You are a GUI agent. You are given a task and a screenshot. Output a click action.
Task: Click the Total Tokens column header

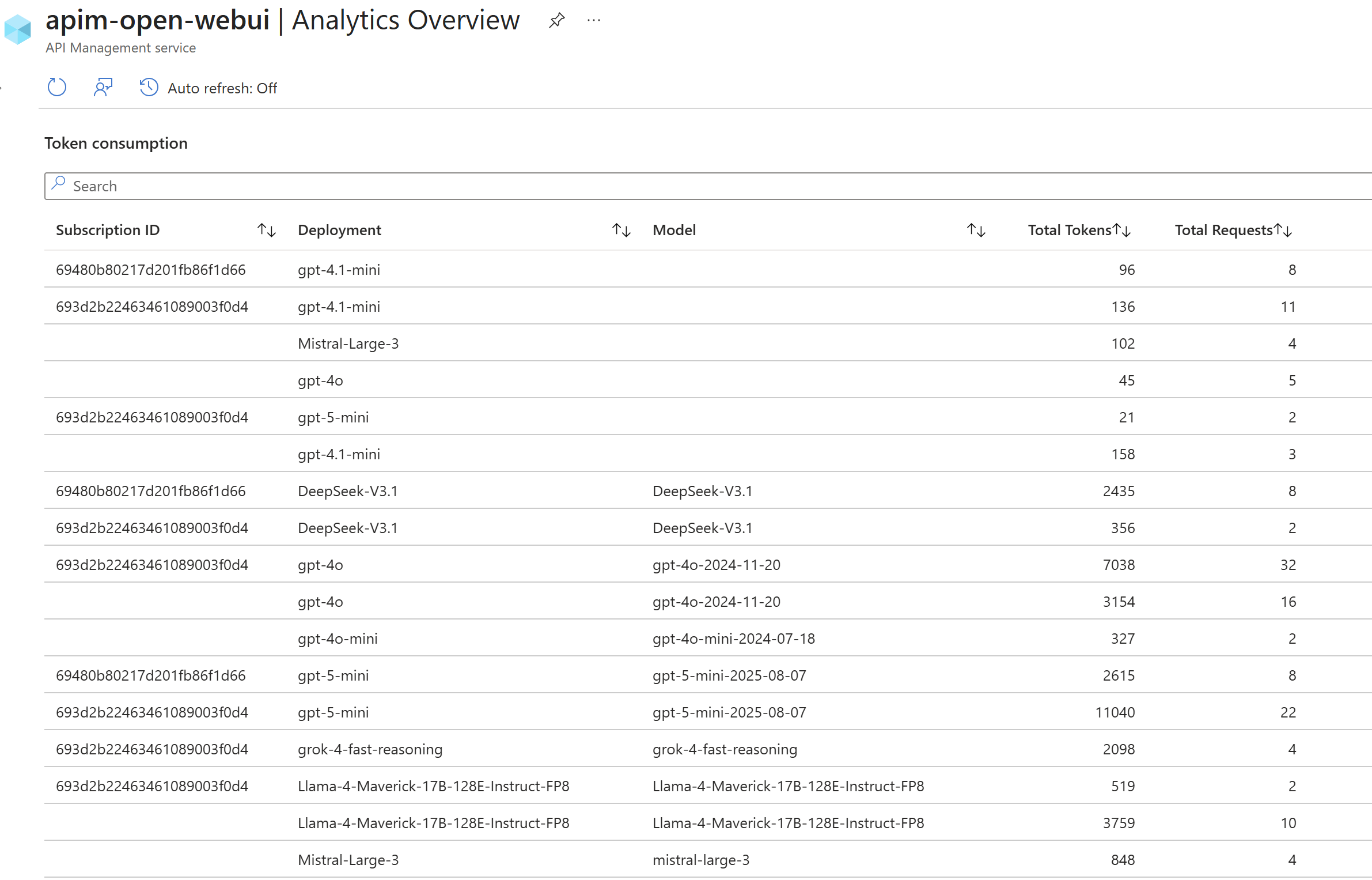click(x=1069, y=231)
